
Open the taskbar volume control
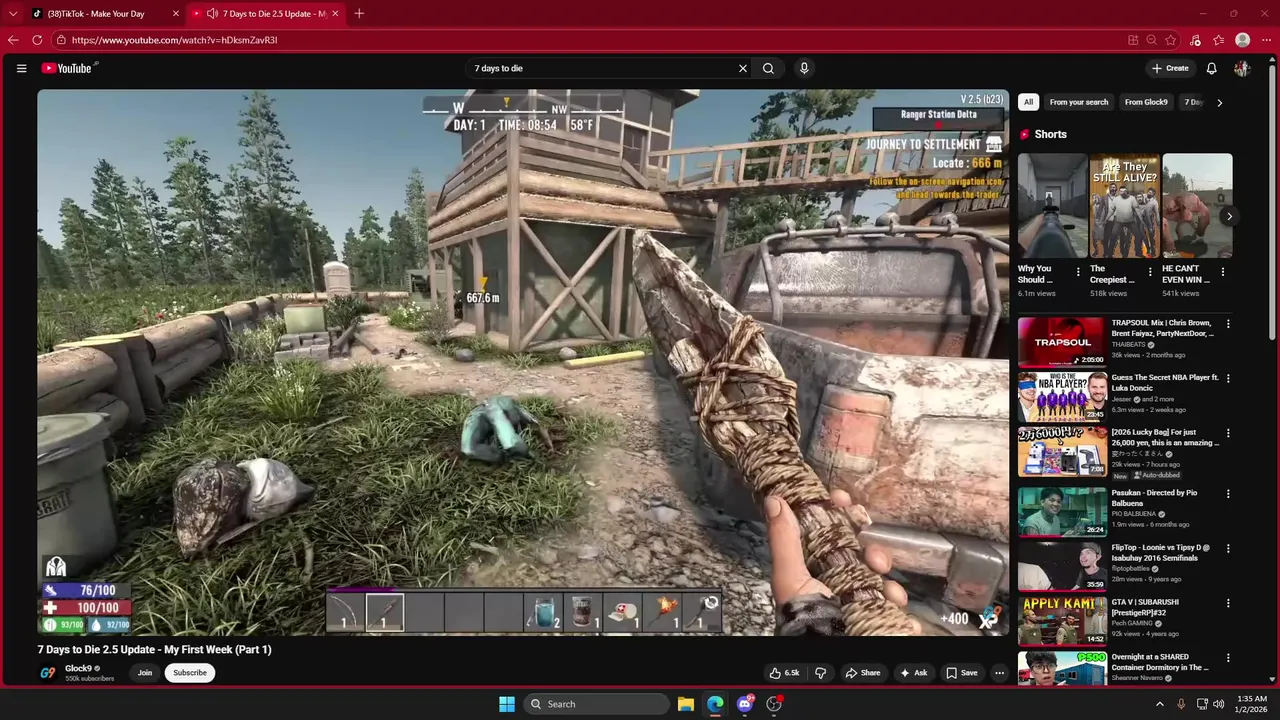pos(1219,704)
